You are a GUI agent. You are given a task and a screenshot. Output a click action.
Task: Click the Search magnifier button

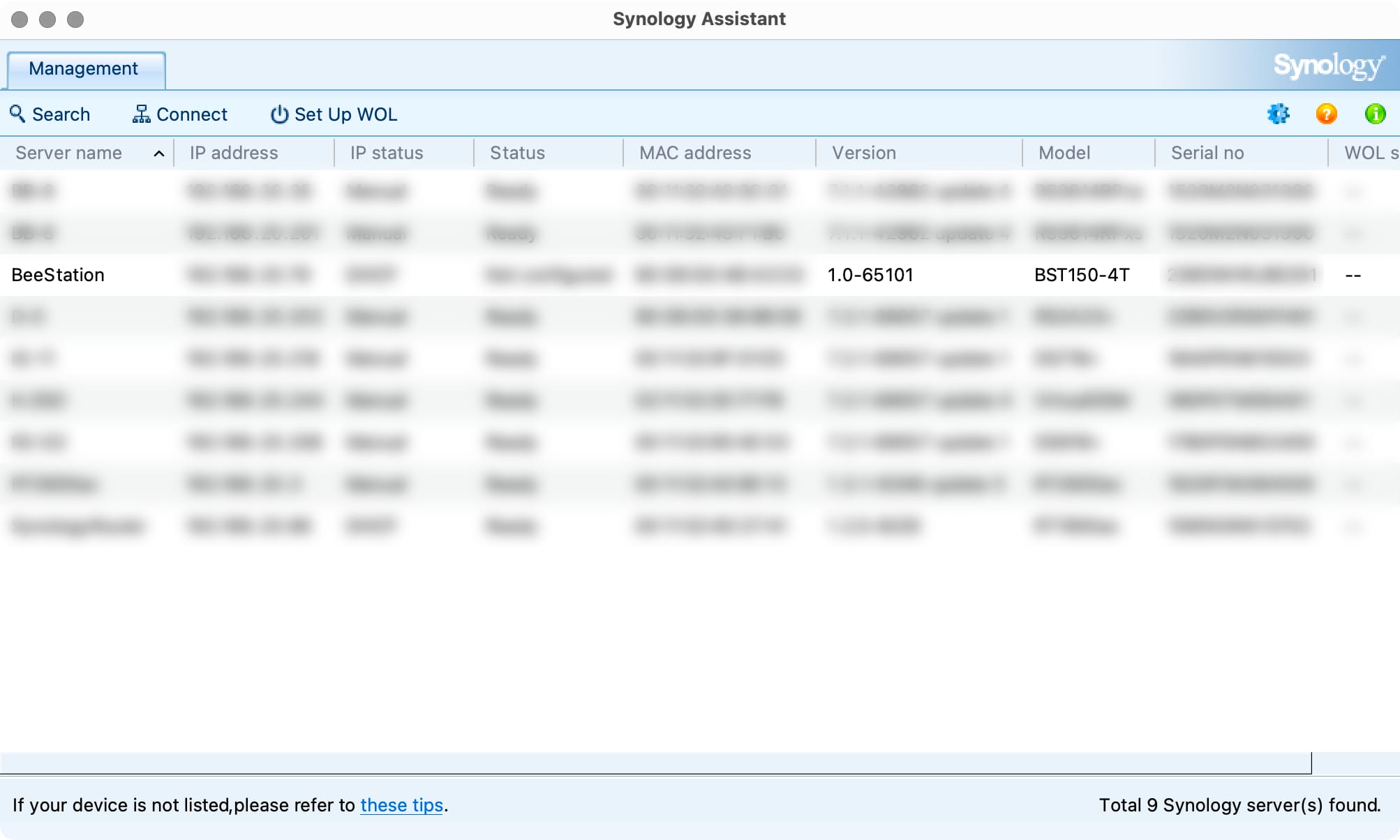point(50,114)
